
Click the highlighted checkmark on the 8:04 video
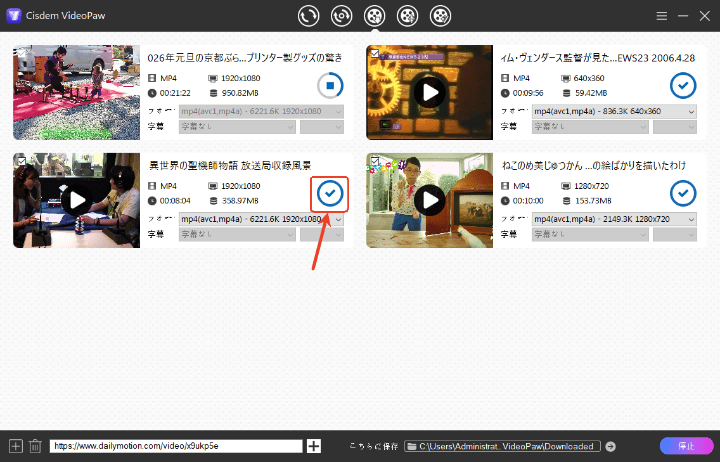[329, 193]
